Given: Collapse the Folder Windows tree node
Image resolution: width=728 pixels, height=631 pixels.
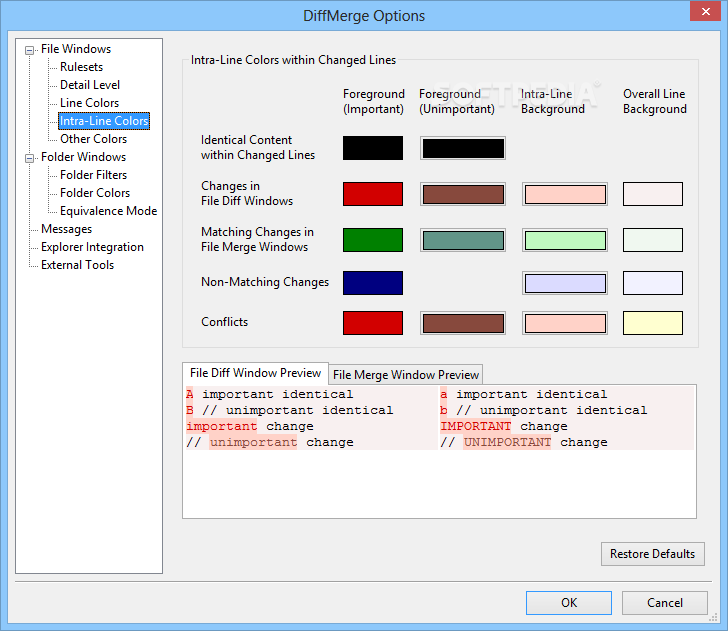Looking at the screenshot, I should (x=29, y=158).
